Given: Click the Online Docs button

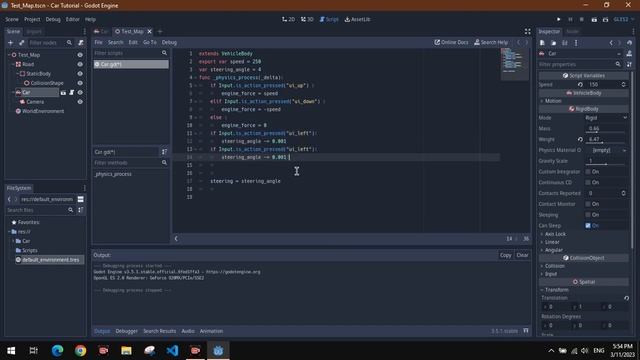Looking at the screenshot, I should [451, 42].
